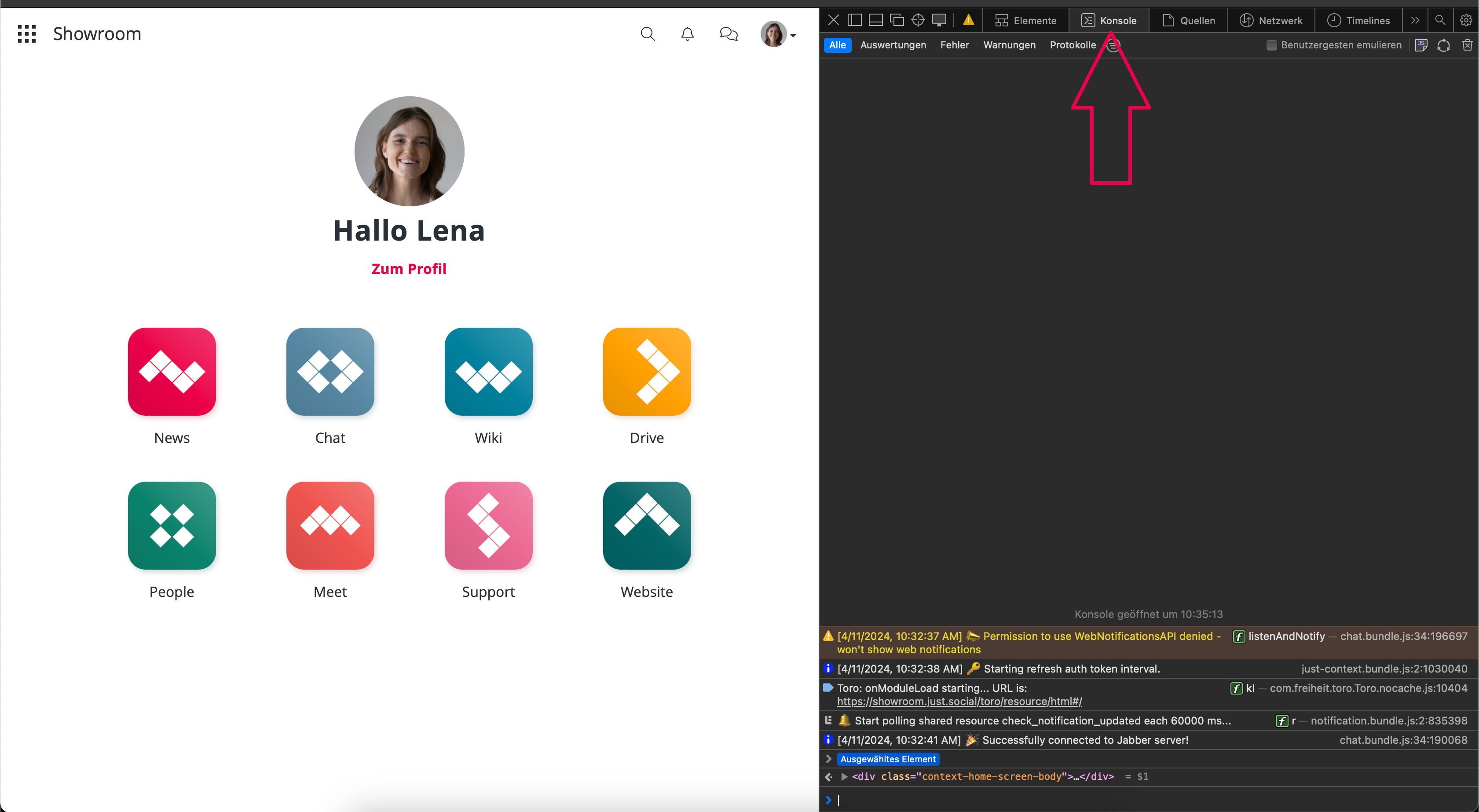Click the Showroom title
This screenshot has height=812, width=1479.
click(97, 34)
